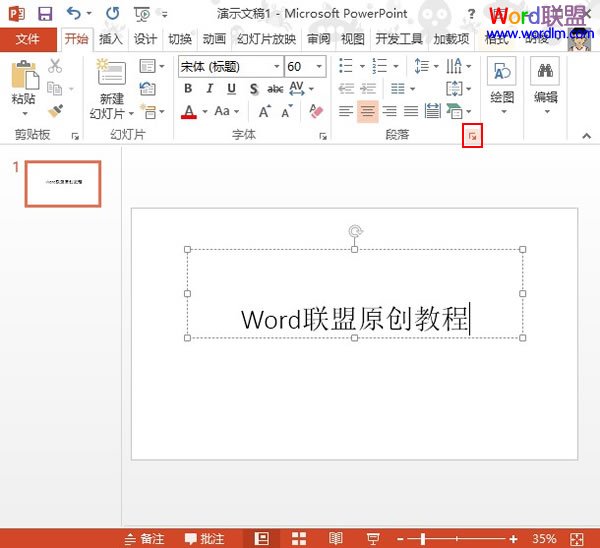Image resolution: width=600 pixels, height=548 pixels.
Task: Open the 绘图 drawing menu
Action: tap(502, 86)
